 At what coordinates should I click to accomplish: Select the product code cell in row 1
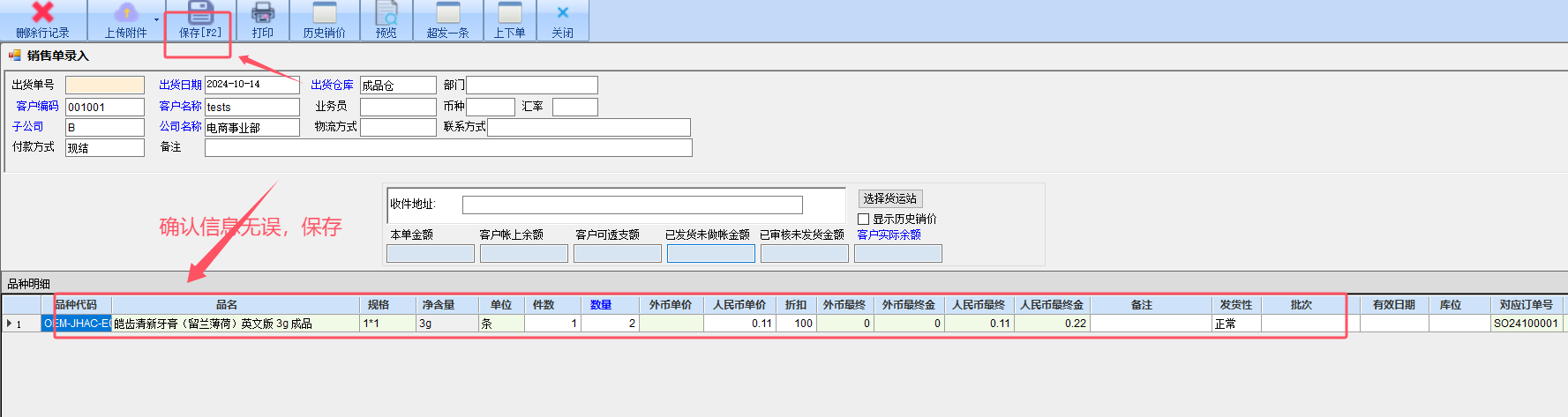click(x=77, y=324)
